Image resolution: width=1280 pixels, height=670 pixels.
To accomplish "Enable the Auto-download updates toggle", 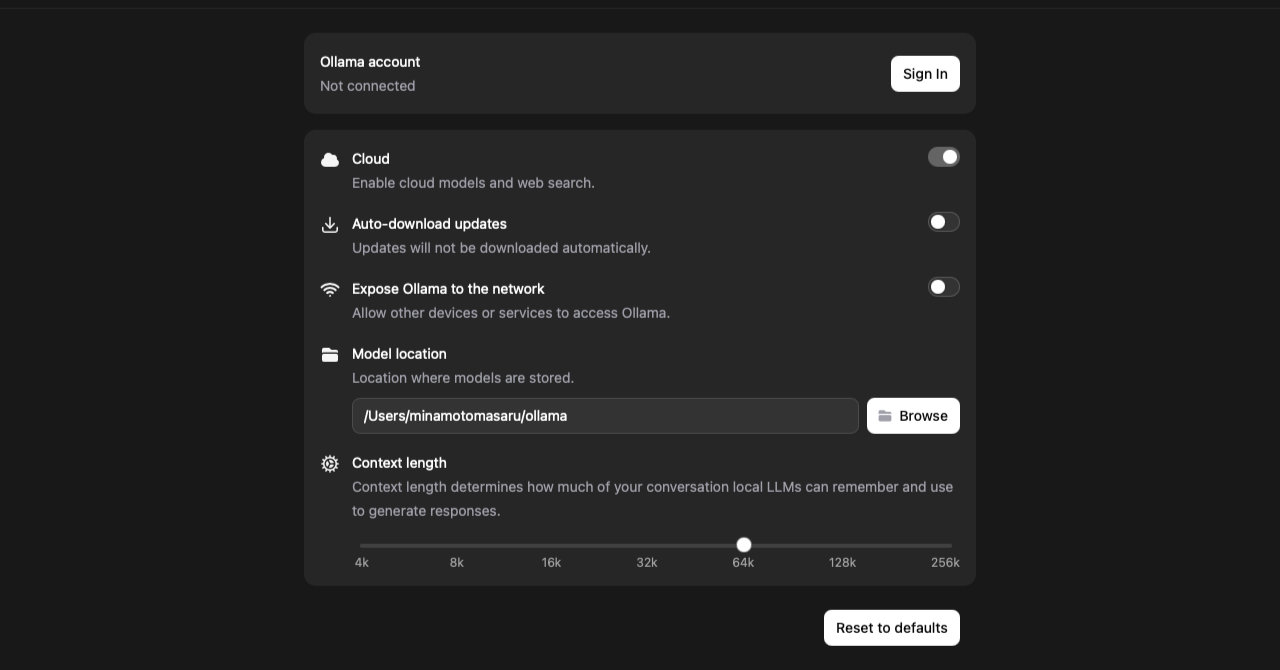I will 943,222.
